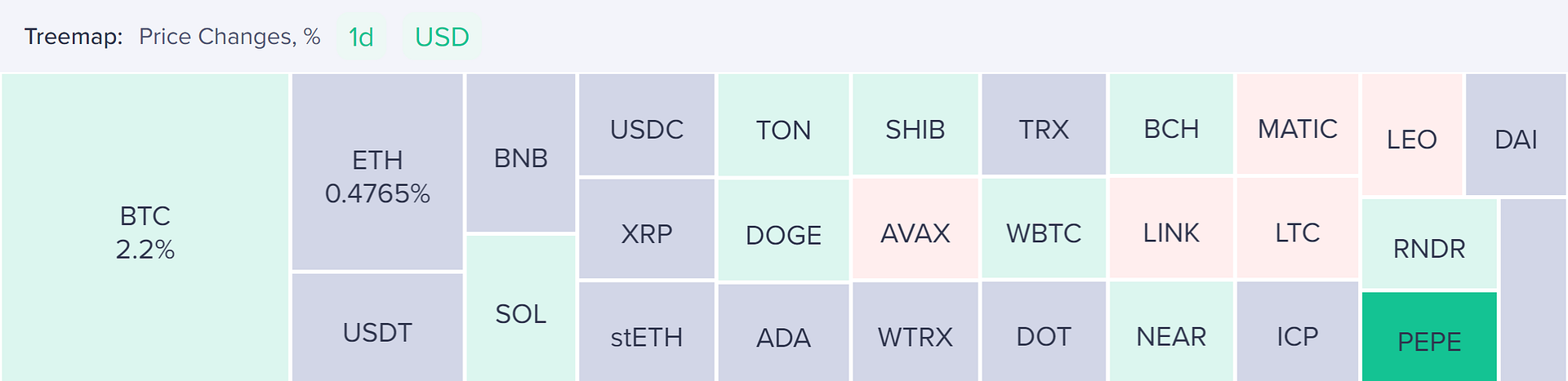Click the SOL tile
The width and height of the screenshot is (1568, 381).
pos(521,308)
